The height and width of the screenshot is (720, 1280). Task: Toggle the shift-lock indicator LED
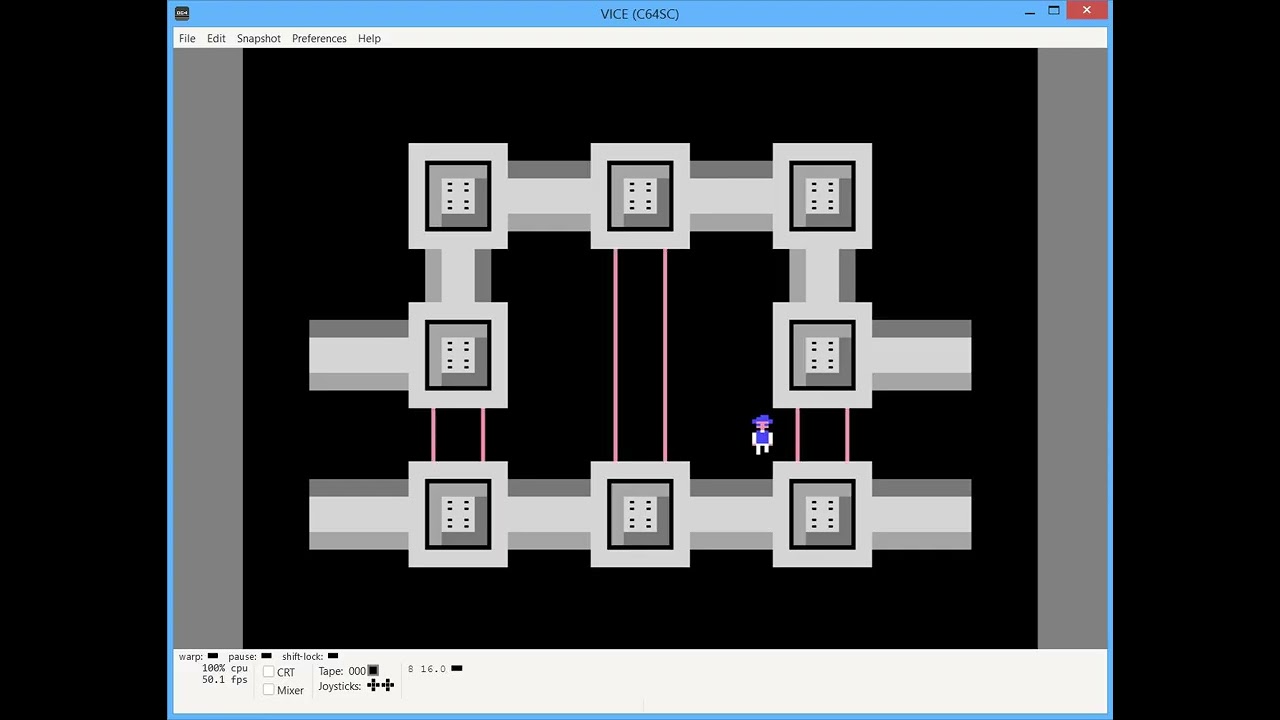click(x=333, y=656)
